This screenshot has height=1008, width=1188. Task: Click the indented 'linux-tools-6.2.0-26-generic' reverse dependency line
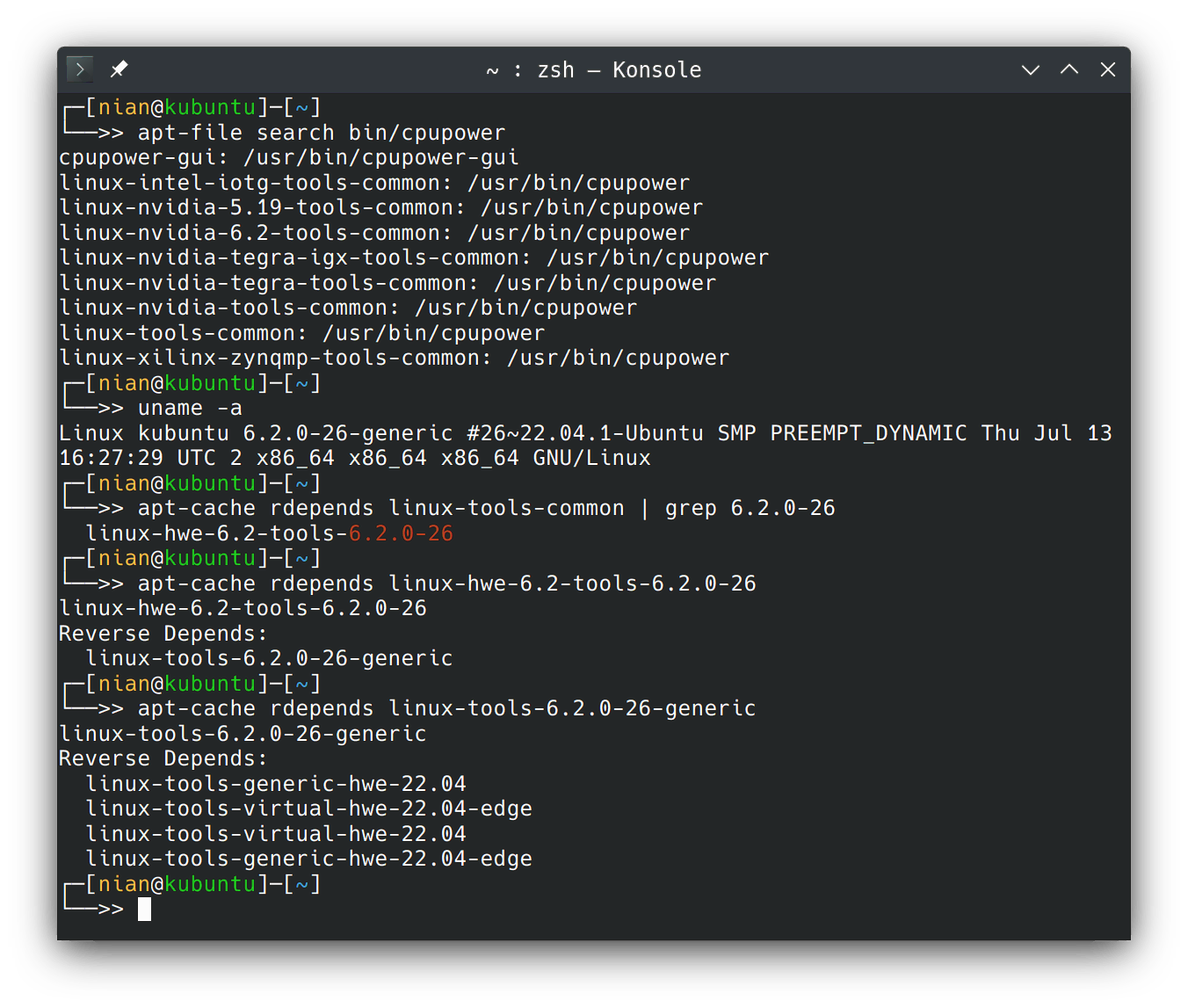269,658
